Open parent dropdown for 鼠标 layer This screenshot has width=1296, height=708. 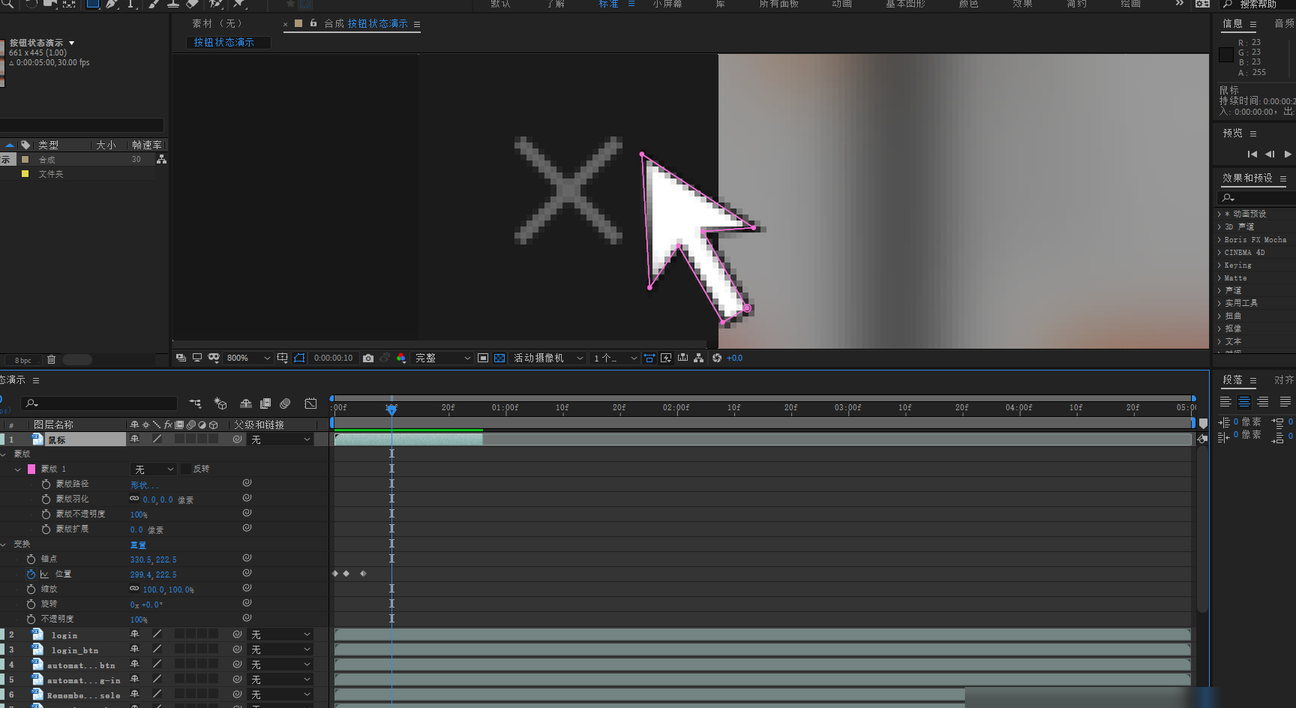281,439
